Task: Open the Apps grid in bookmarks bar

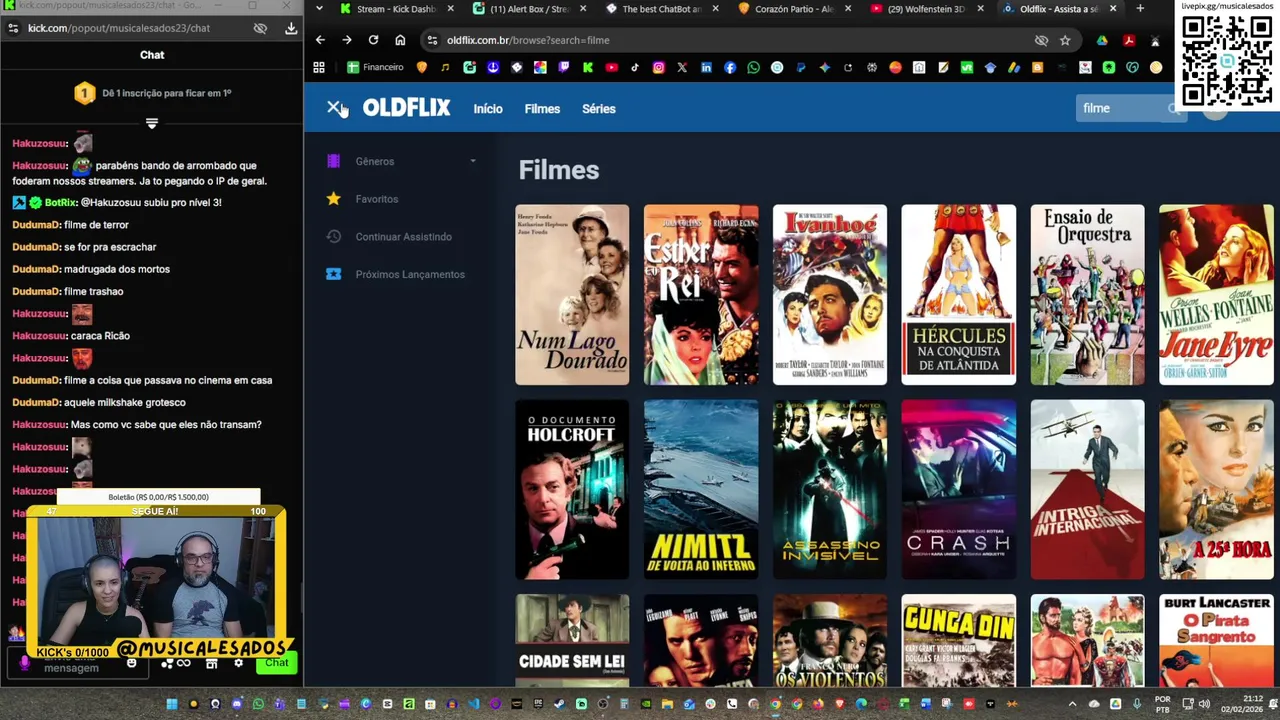Action: [319, 67]
